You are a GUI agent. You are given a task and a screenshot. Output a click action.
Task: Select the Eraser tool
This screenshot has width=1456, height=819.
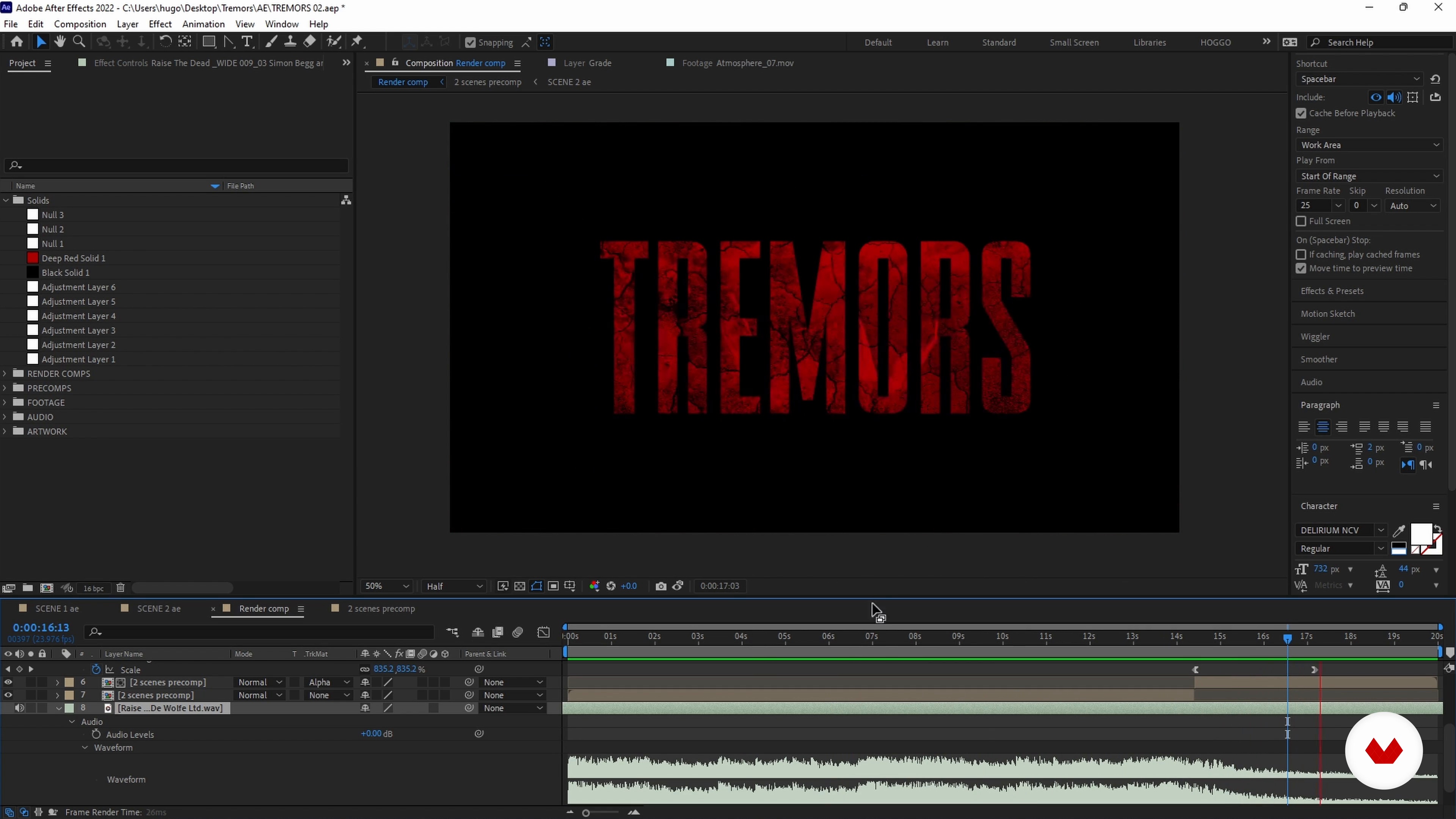point(309,42)
